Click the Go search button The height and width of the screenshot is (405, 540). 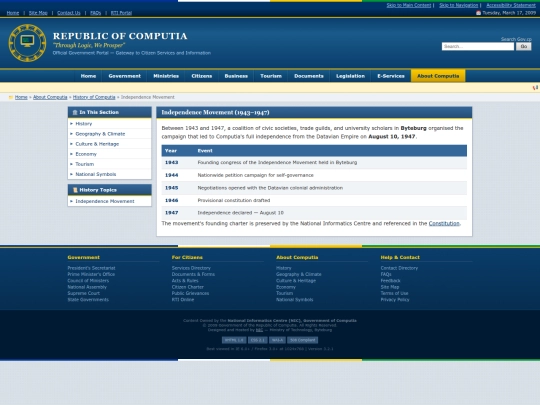pyautogui.click(x=523, y=46)
